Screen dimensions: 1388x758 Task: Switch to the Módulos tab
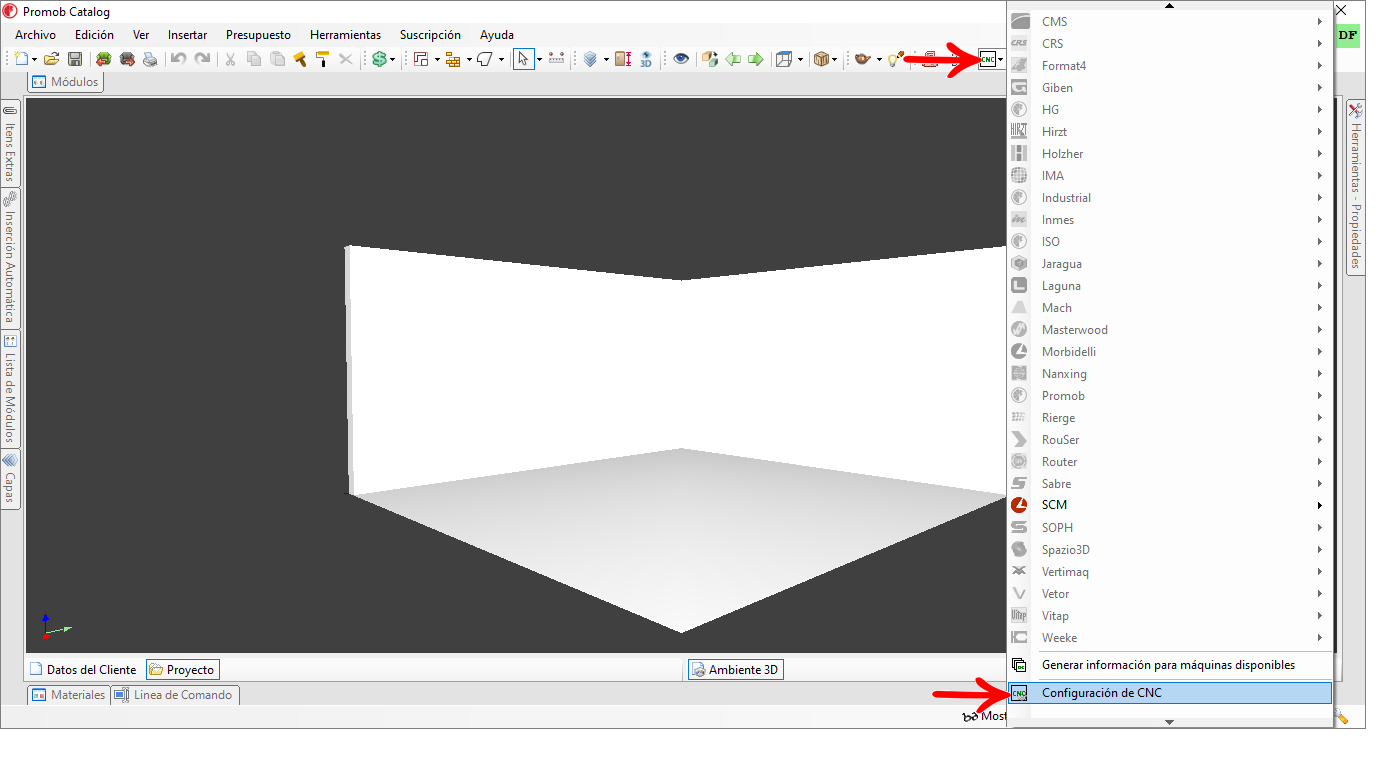66,82
